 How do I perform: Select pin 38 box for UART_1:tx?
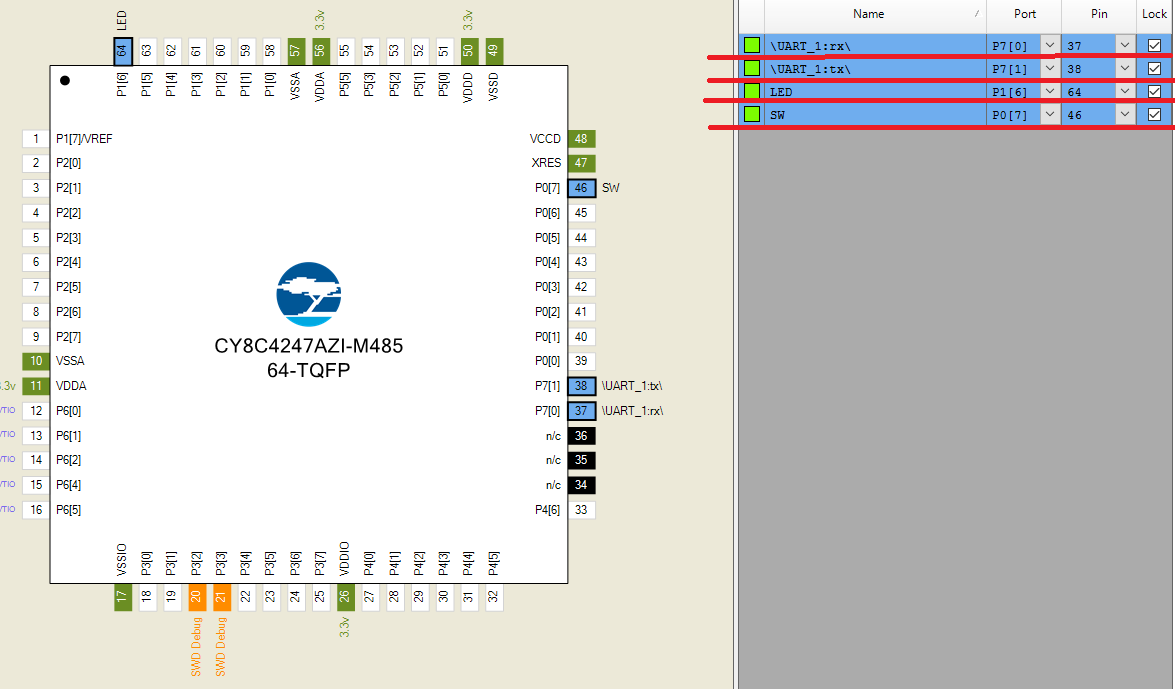(582, 386)
